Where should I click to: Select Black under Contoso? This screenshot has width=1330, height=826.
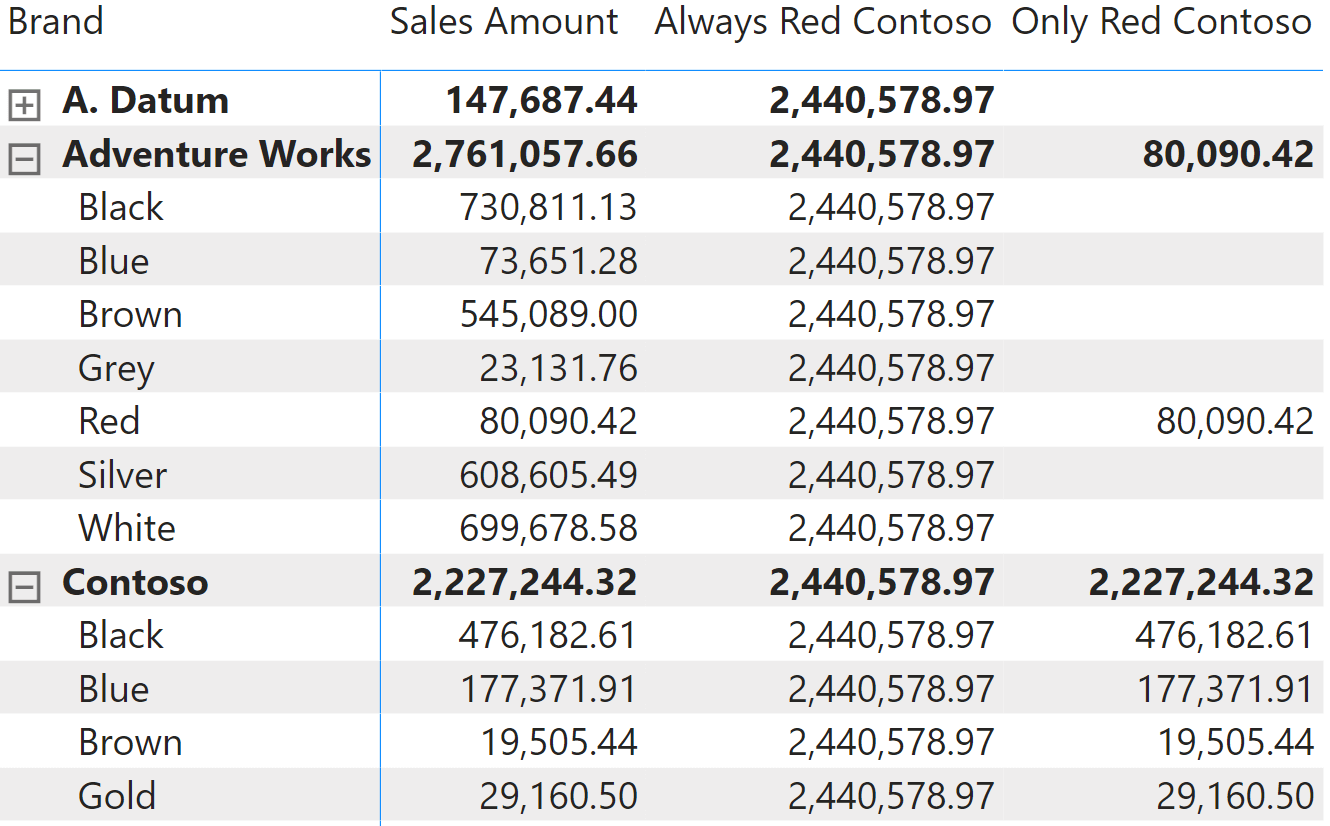coord(121,635)
